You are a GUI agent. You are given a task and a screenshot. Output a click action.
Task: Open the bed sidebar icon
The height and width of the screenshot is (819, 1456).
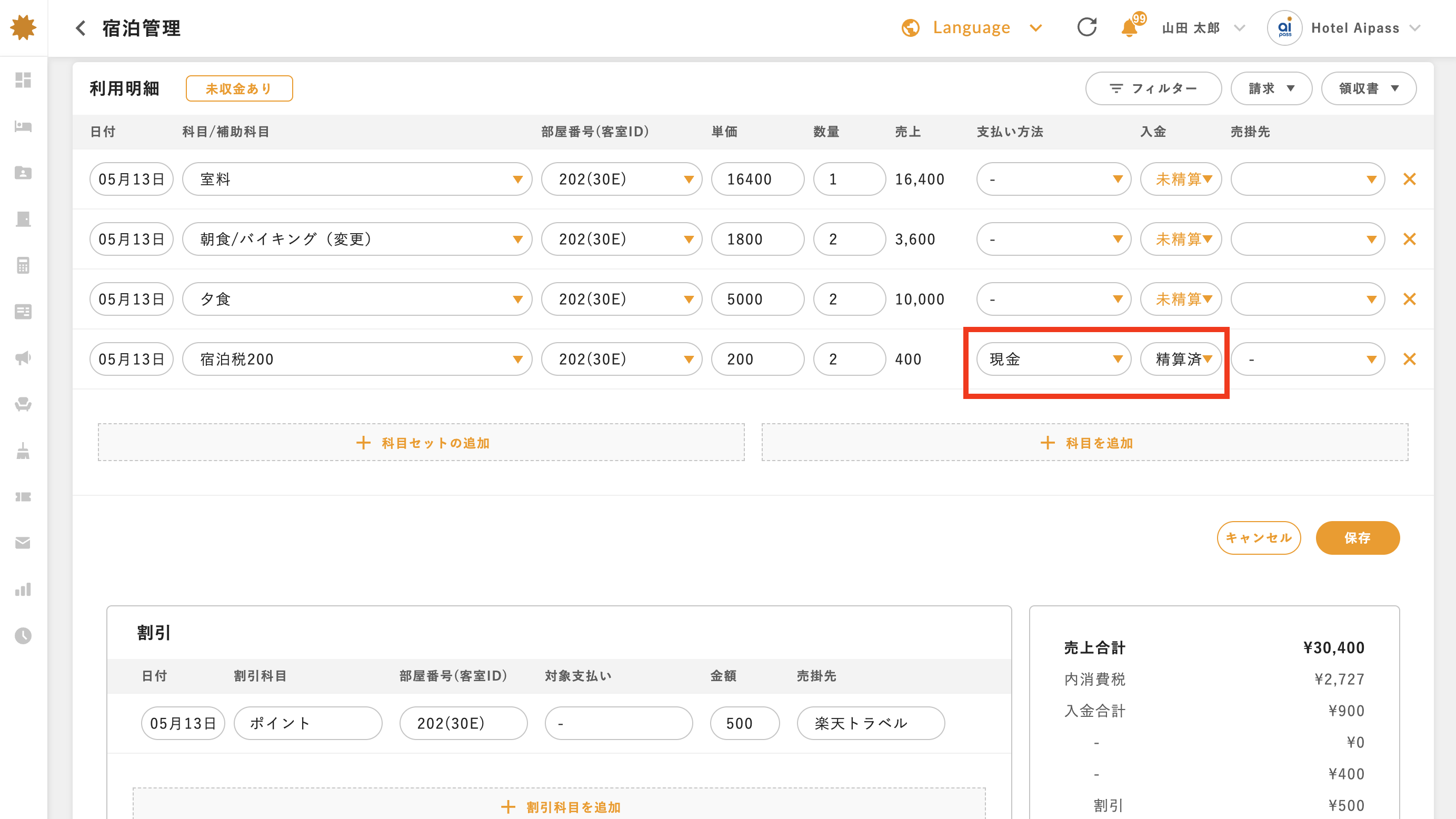(x=23, y=126)
